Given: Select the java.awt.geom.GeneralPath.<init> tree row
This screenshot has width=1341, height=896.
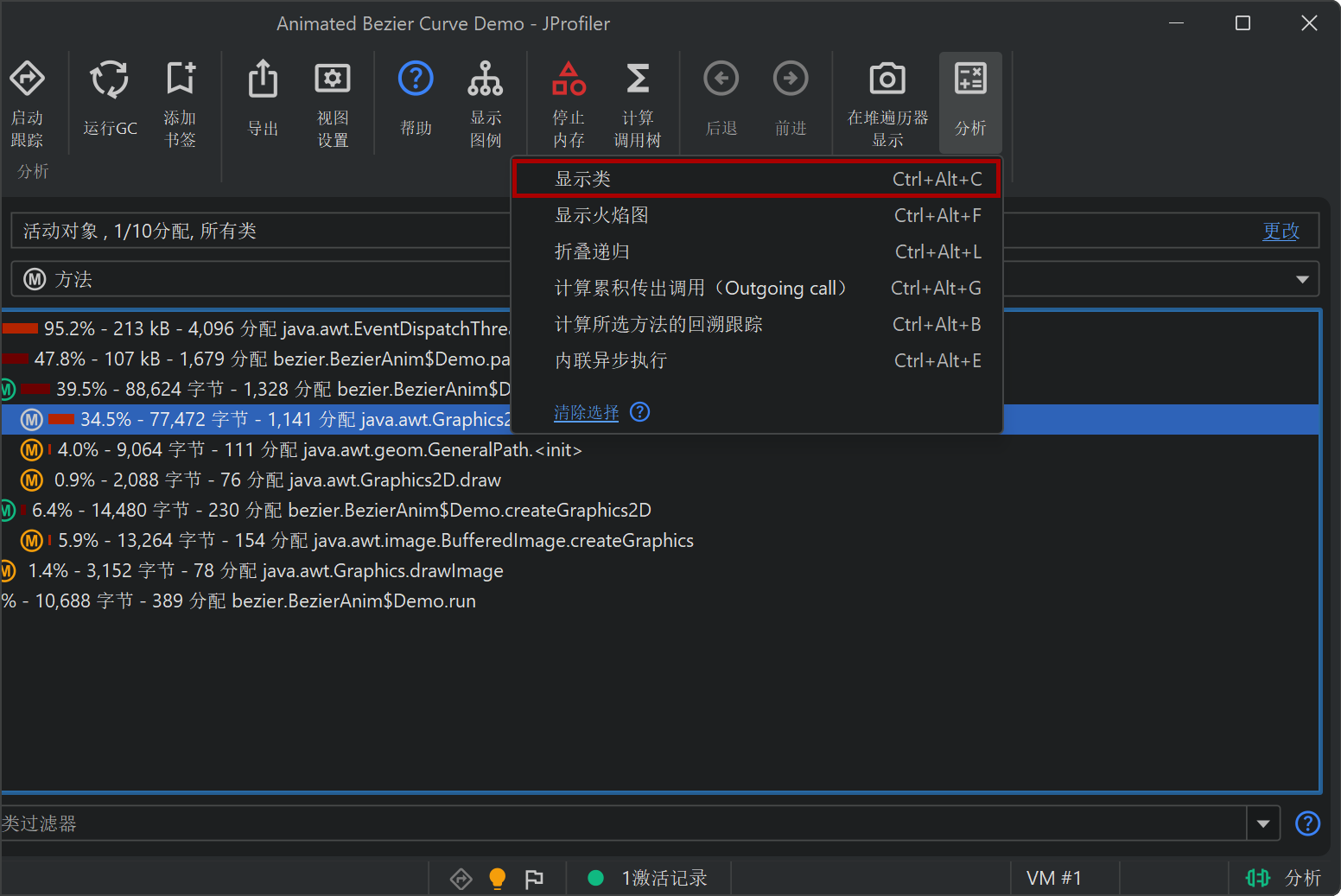Looking at the screenshot, I should click(x=320, y=449).
